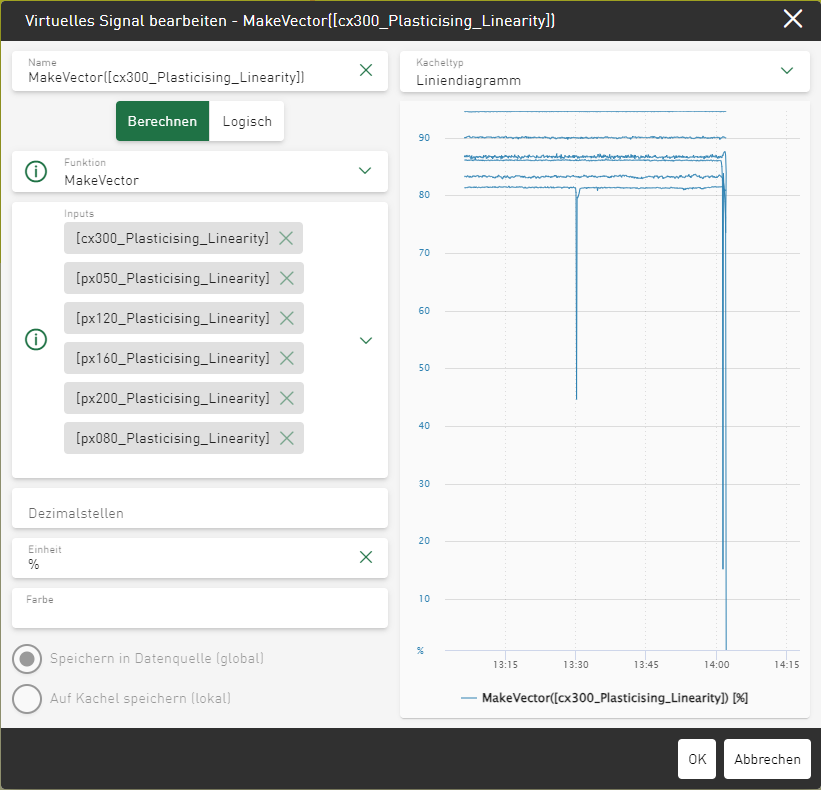Clear the Name field with X icon
Image resolution: width=821 pixels, height=790 pixels.
[366, 70]
